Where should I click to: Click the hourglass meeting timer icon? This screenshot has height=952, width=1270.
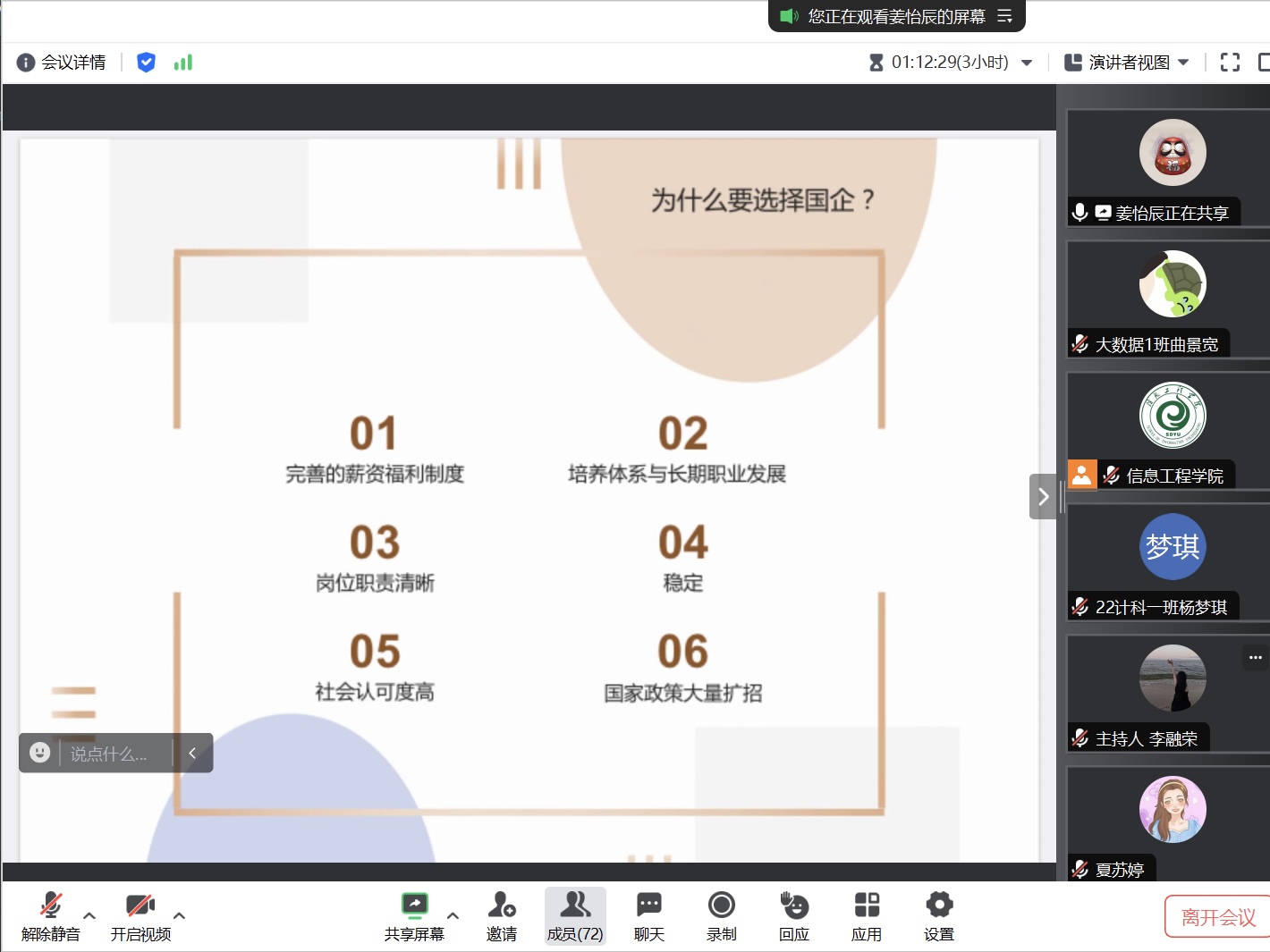click(876, 63)
